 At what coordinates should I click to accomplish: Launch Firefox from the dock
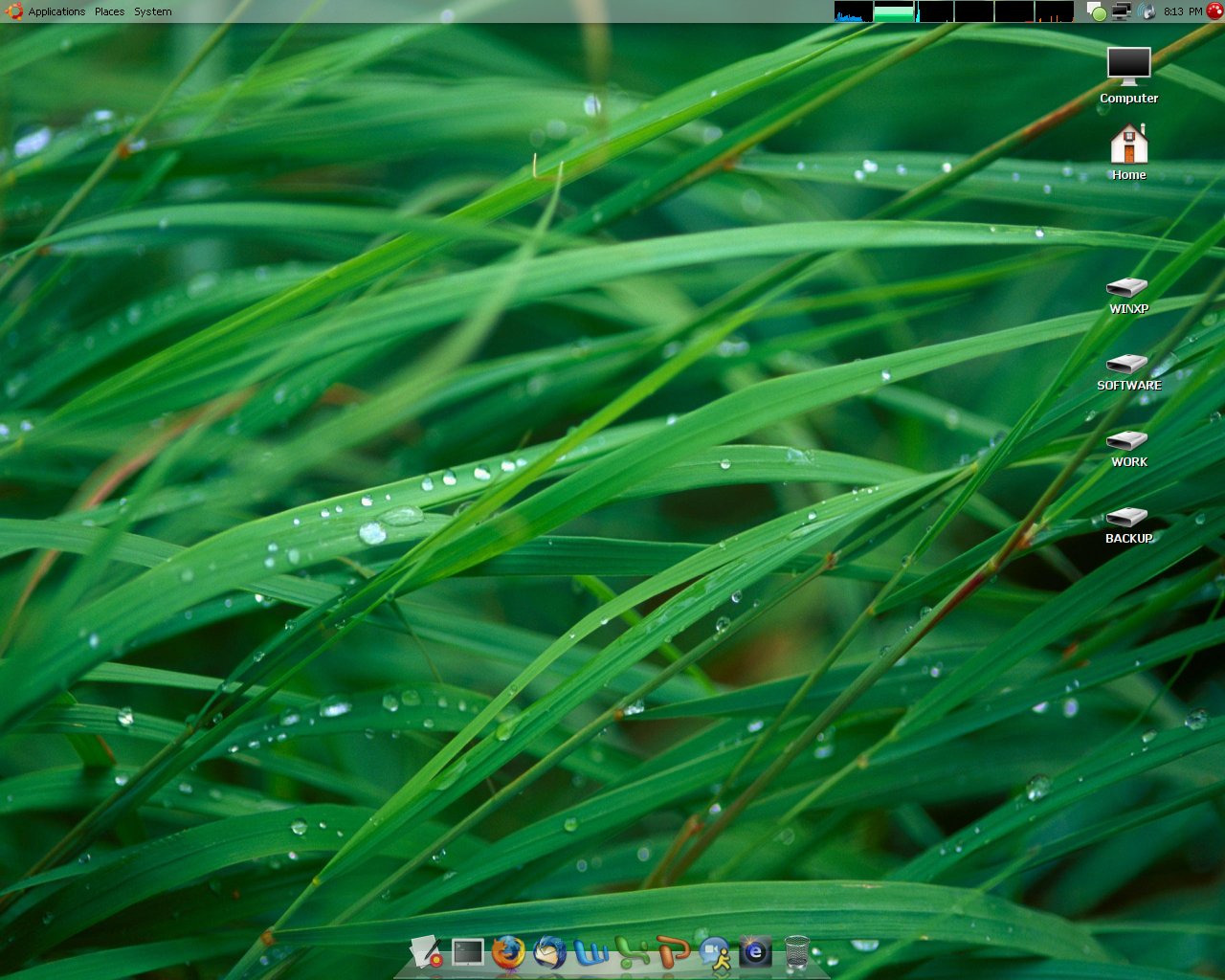(x=509, y=952)
